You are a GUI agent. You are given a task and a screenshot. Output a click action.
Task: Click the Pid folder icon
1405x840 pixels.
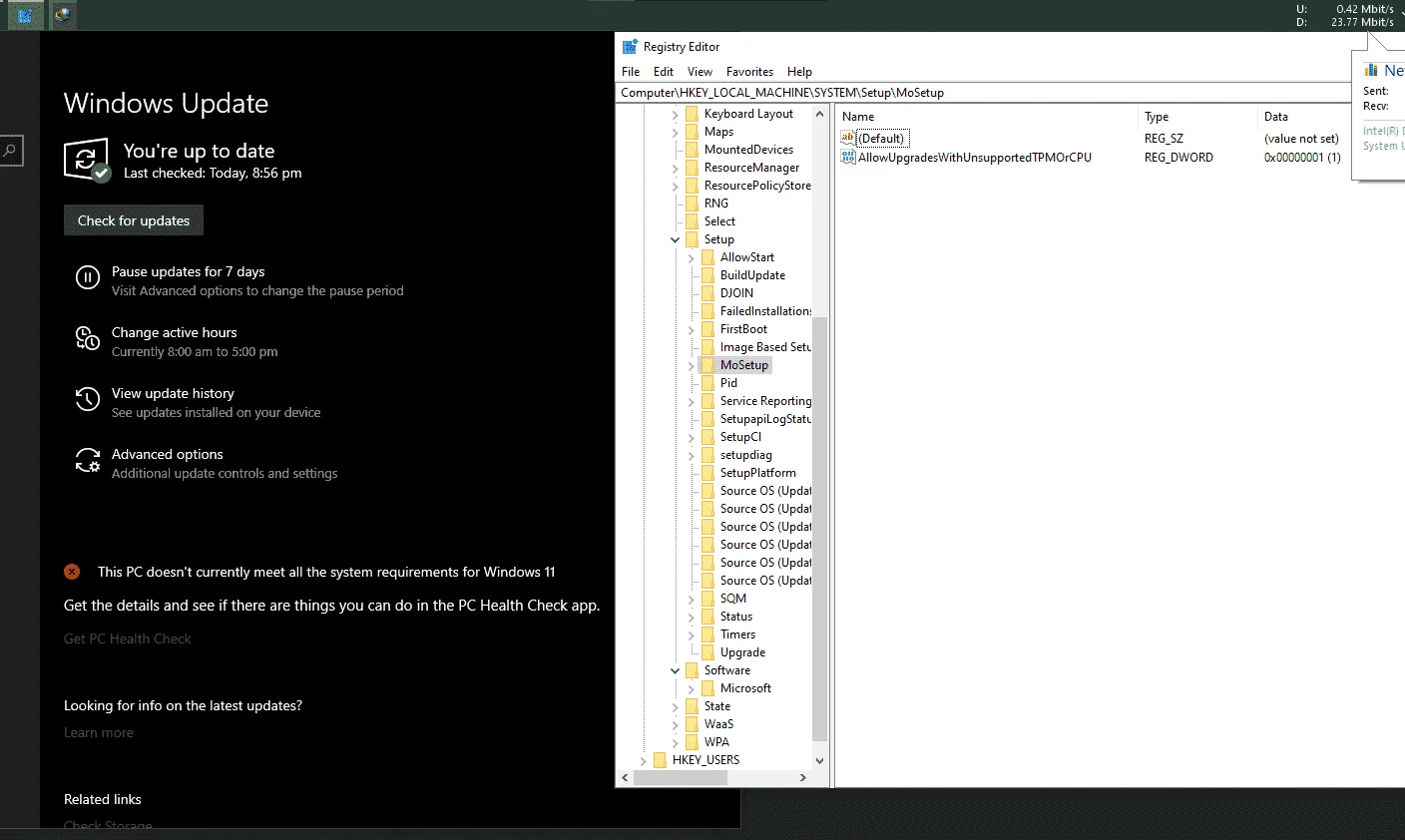point(707,383)
